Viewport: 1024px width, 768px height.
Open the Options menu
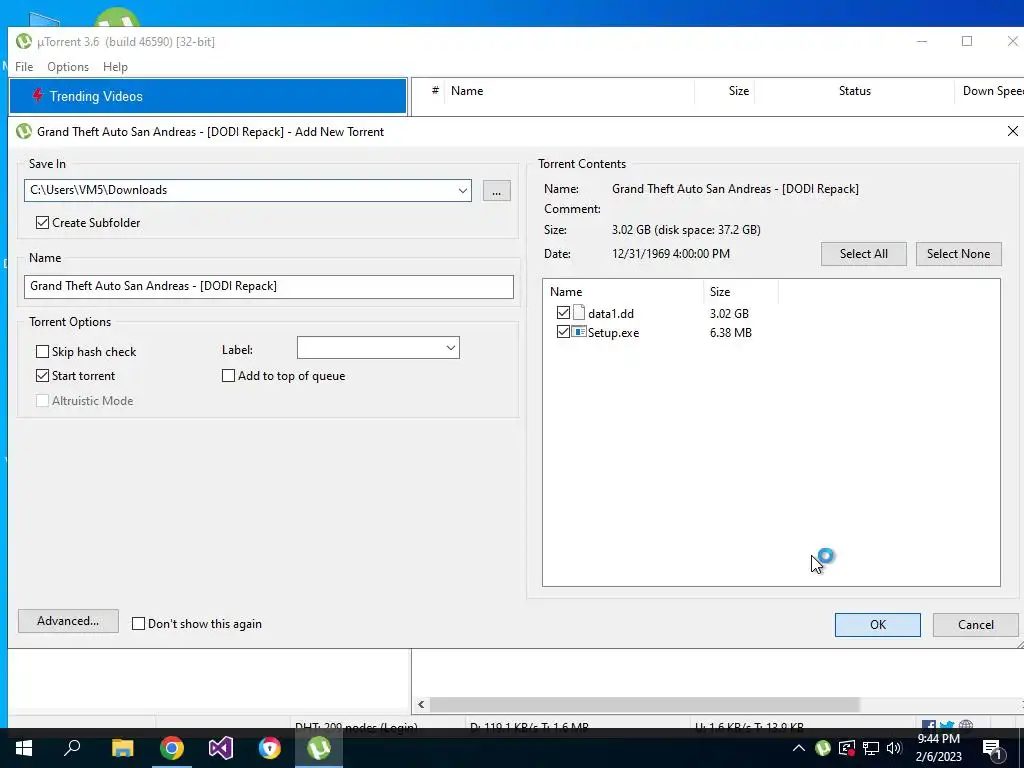[x=68, y=67]
